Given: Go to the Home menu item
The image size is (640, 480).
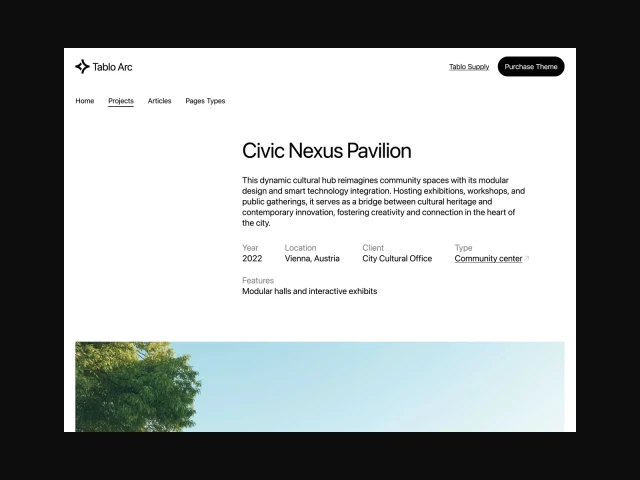Looking at the screenshot, I should coord(85,101).
